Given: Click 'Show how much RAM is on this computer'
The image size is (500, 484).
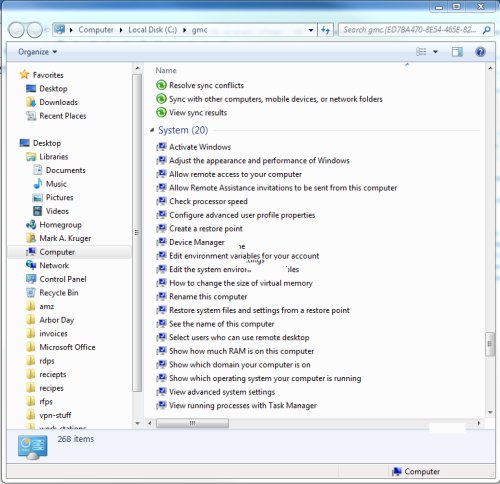Looking at the screenshot, I should (241, 351).
